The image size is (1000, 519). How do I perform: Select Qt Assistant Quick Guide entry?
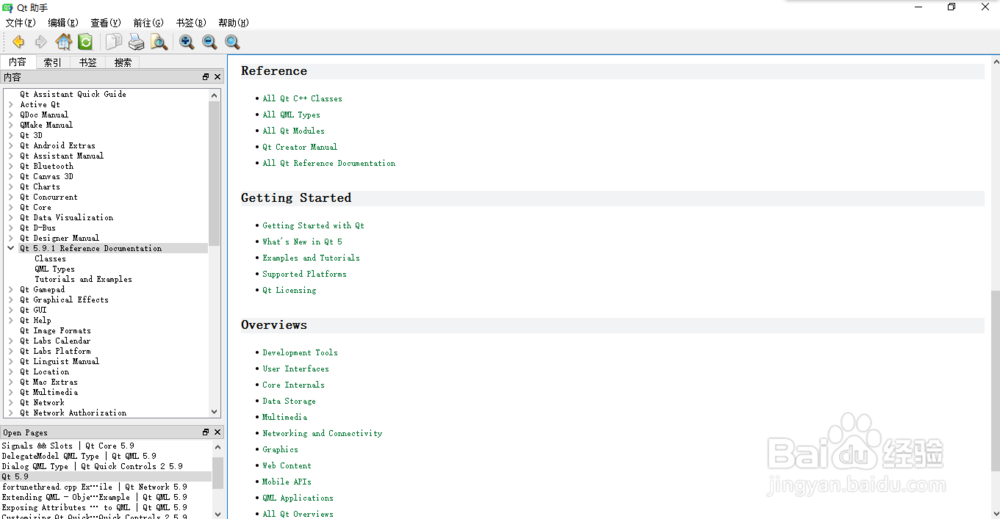click(73, 94)
